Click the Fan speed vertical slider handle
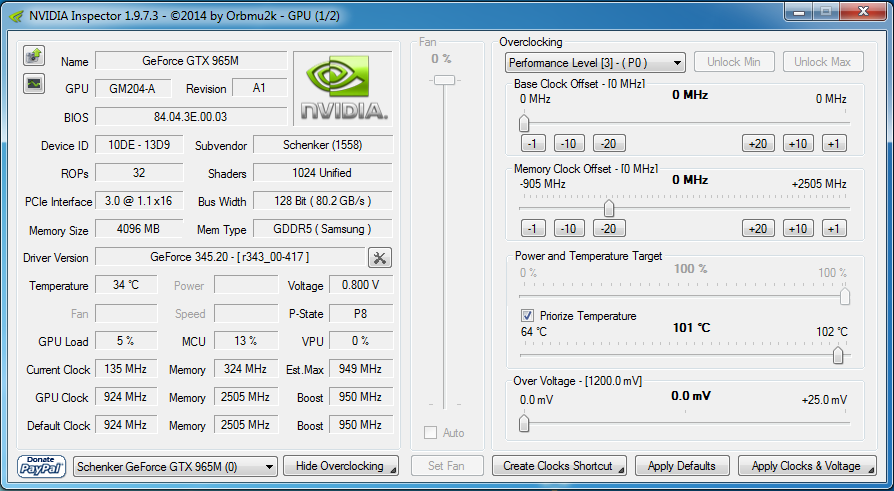Viewport: 894px width, 491px height. (444, 80)
